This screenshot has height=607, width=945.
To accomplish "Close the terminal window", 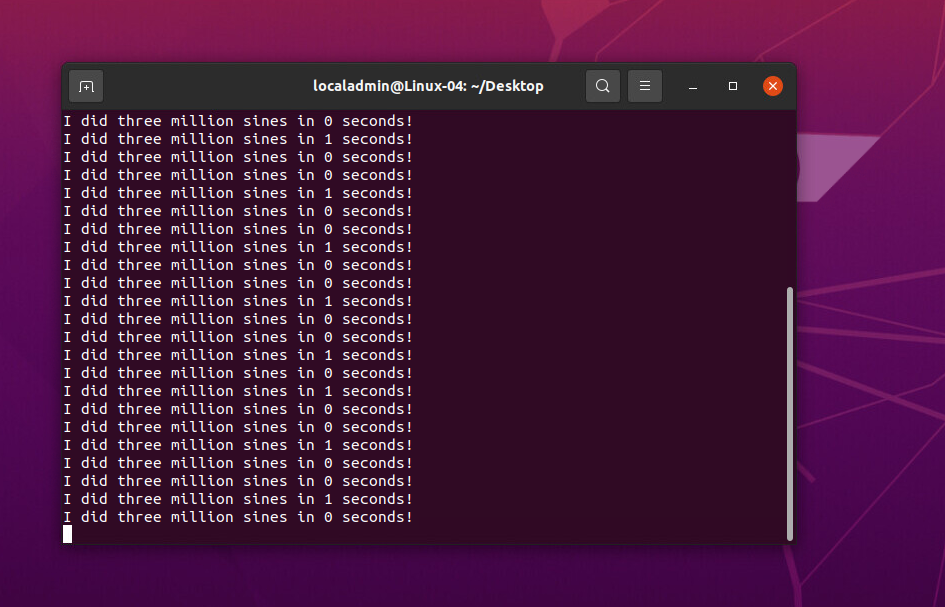I will [773, 86].
